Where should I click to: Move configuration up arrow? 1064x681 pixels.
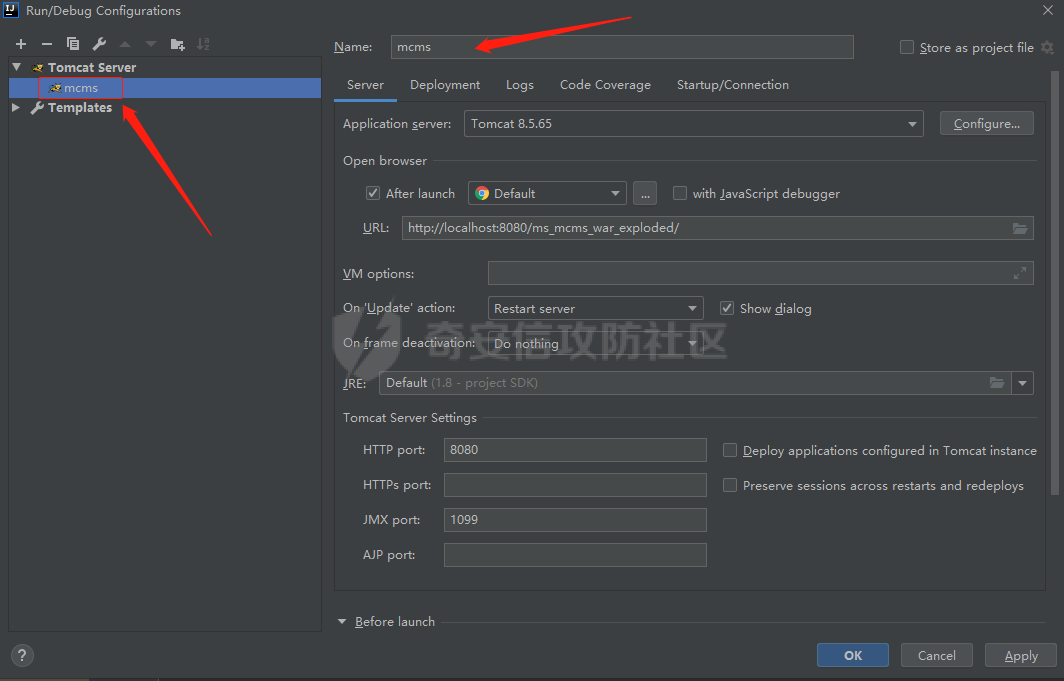(125, 44)
